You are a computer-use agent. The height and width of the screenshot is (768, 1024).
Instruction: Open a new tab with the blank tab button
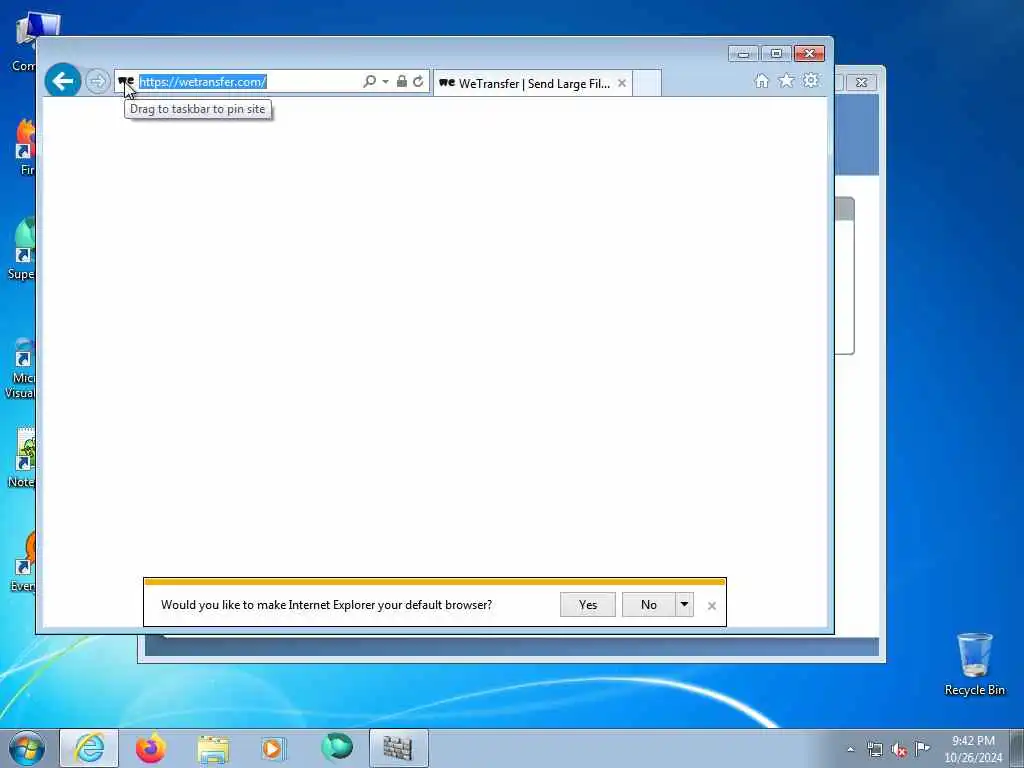pos(647,84)
